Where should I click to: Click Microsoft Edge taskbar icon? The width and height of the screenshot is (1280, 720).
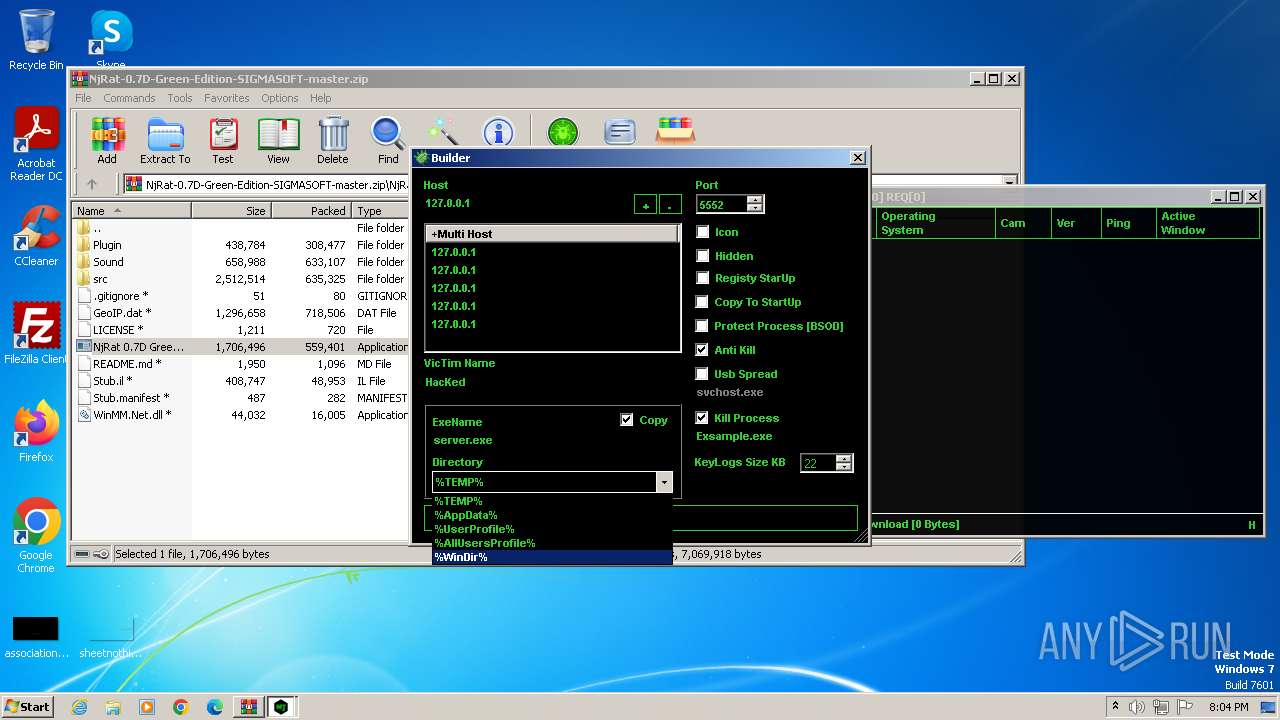pos(215,707)
